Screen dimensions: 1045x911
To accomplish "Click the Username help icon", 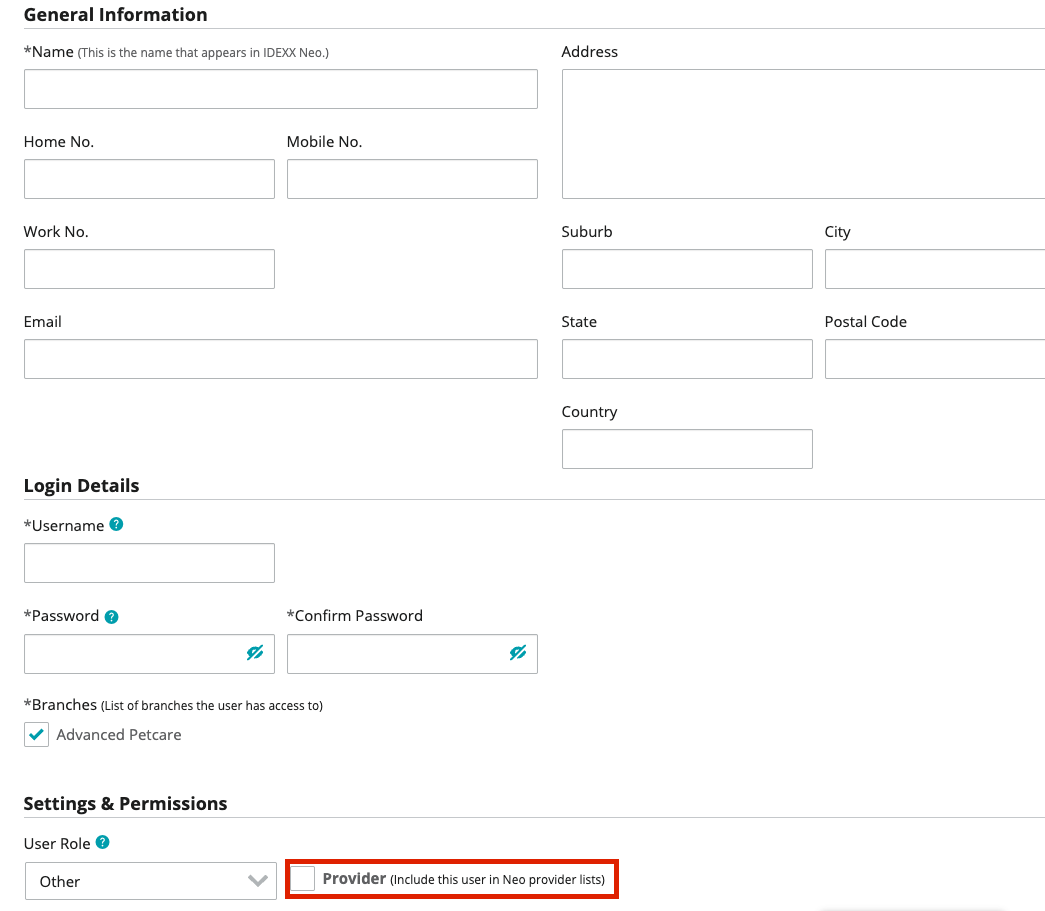I will pos(116,524).
